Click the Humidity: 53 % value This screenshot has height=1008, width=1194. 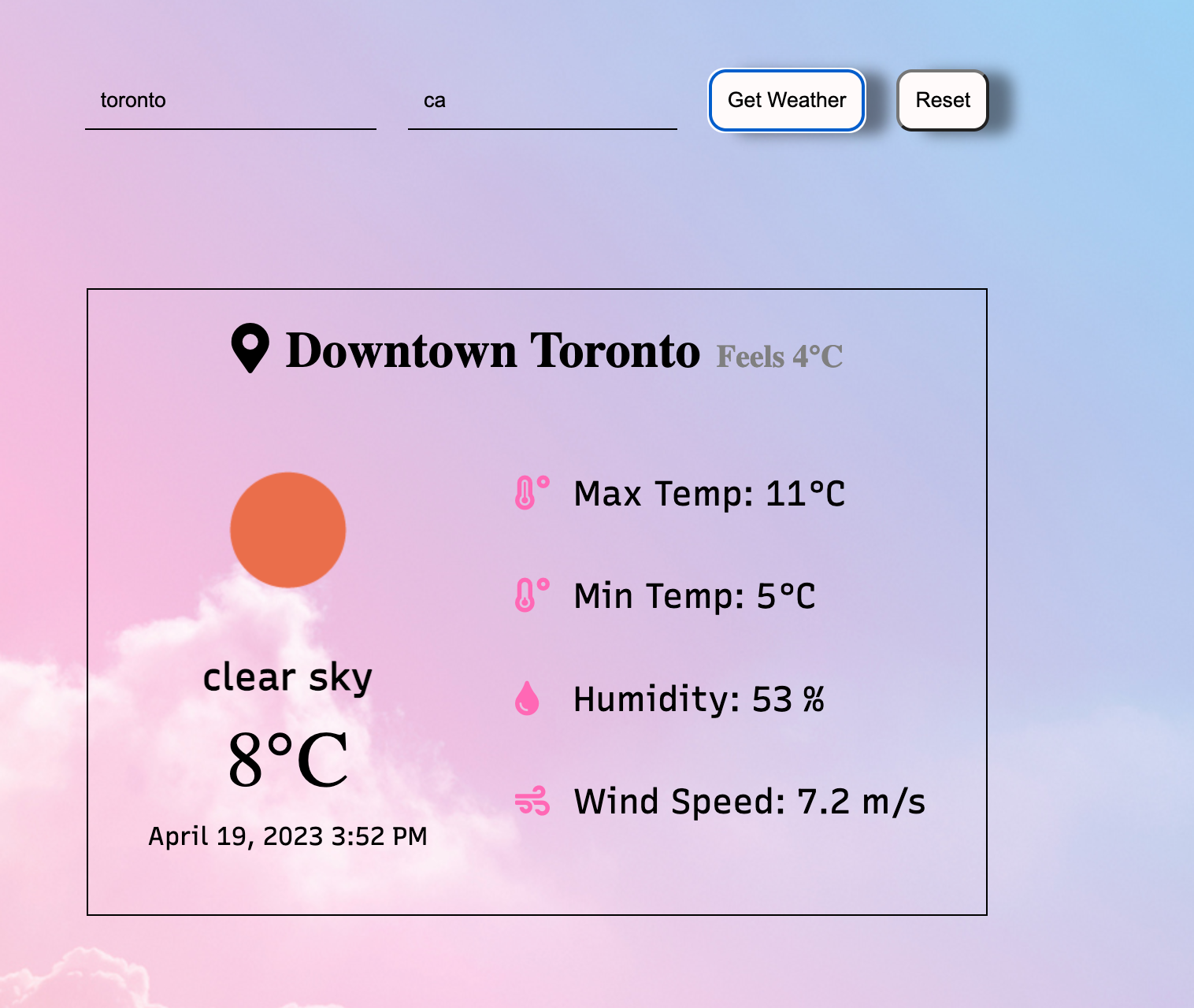699,699
